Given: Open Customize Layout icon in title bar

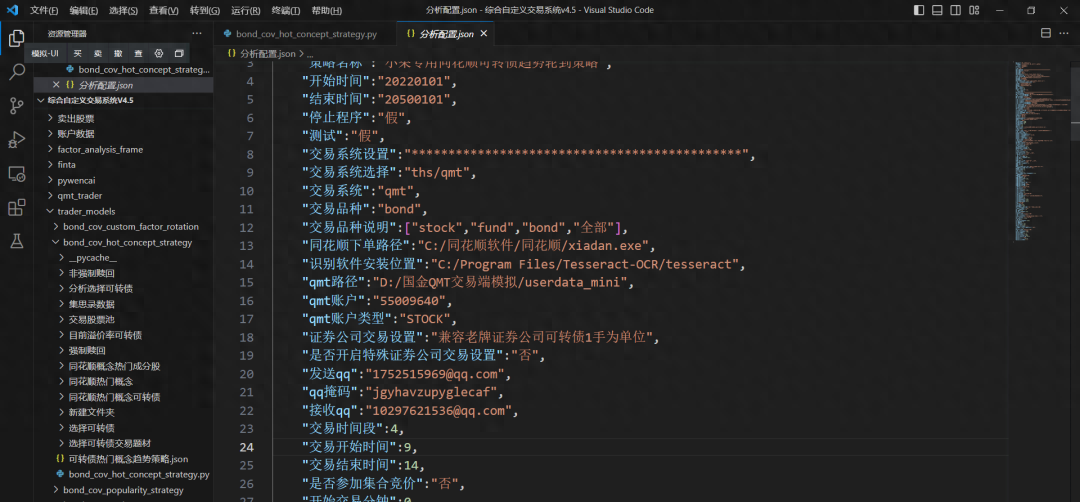Looking at the screenshot, I should 974,10.
